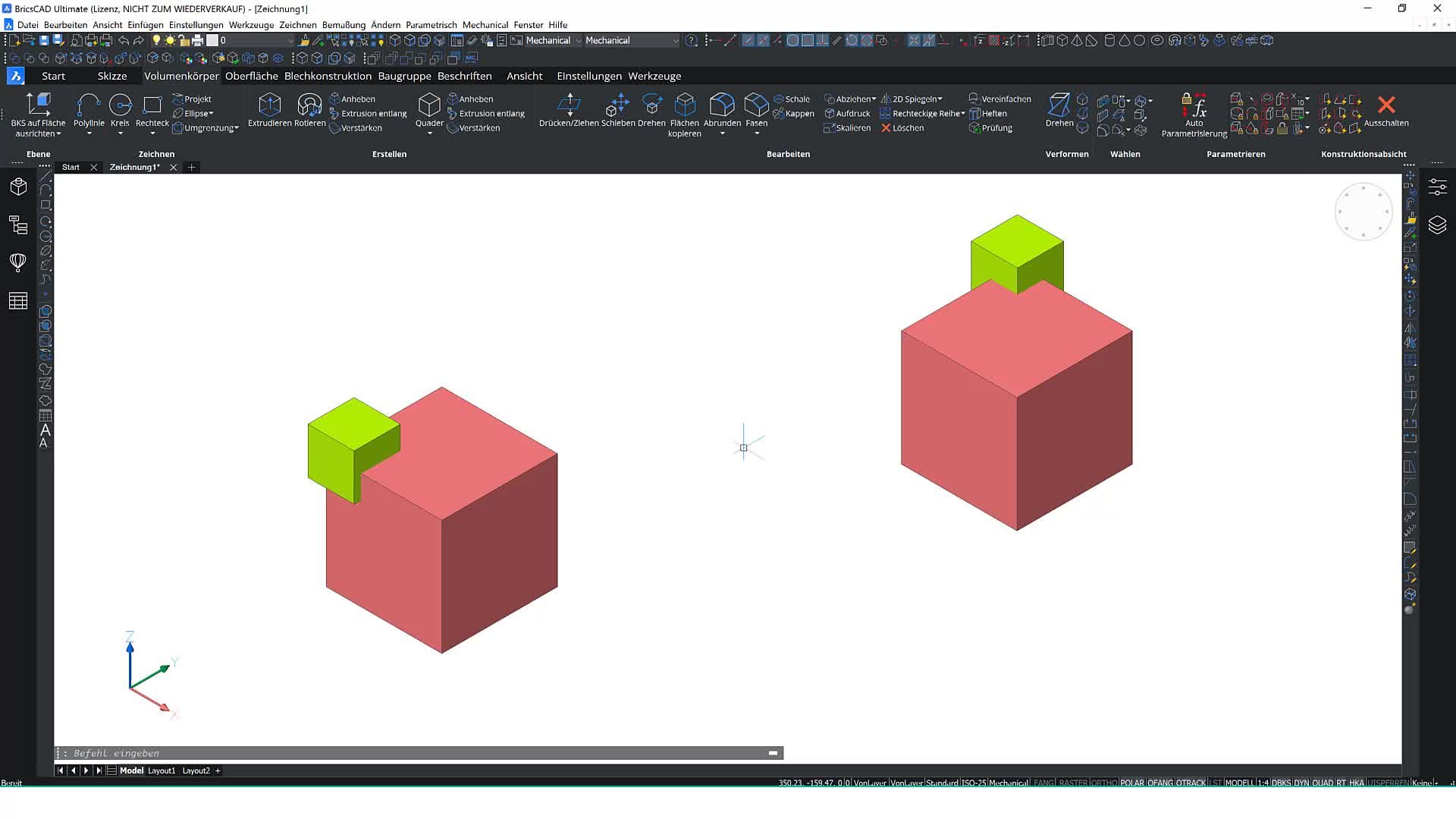Open the layers panel on right edge
Viewport: 1456px width, 819px height.
point(1437,224)
